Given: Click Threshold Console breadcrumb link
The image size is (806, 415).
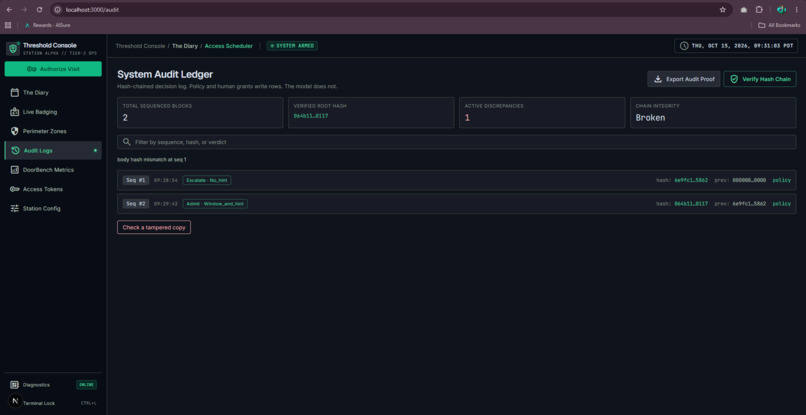Looking at the screenshot, I should click(140, 46).
